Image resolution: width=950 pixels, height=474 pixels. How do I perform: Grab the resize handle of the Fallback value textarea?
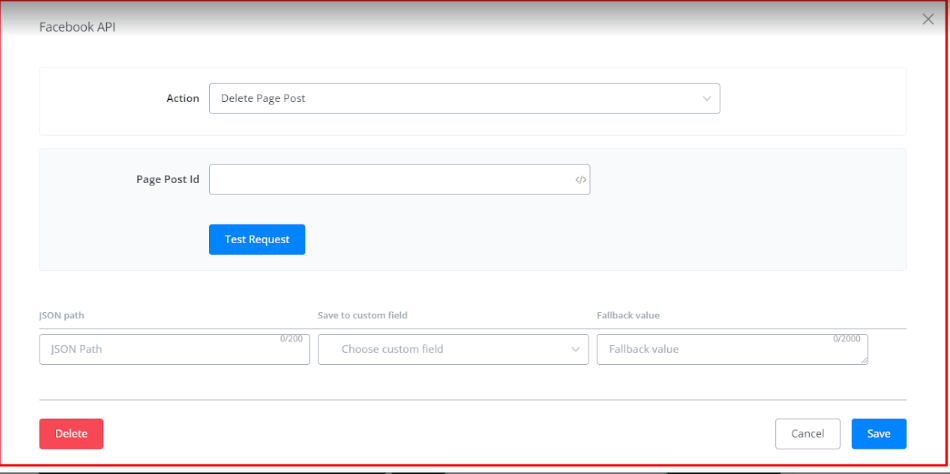[x=863, y=359]
